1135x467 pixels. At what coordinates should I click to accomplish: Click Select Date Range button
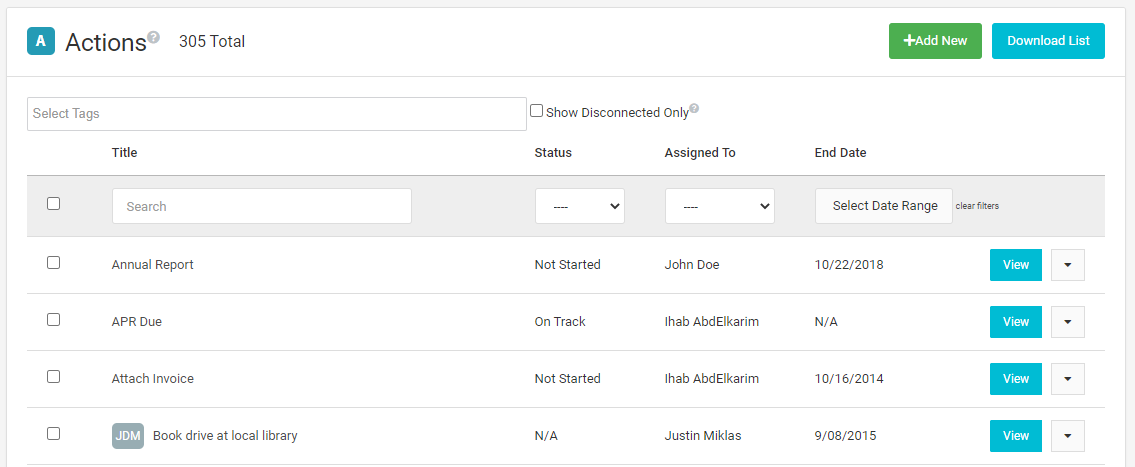pos(884,206)
